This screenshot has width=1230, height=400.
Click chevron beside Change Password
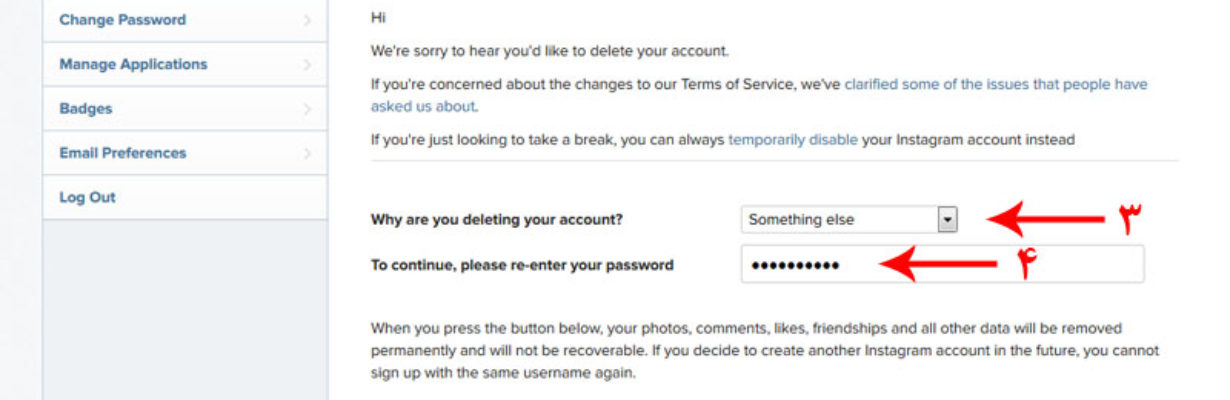307,20
